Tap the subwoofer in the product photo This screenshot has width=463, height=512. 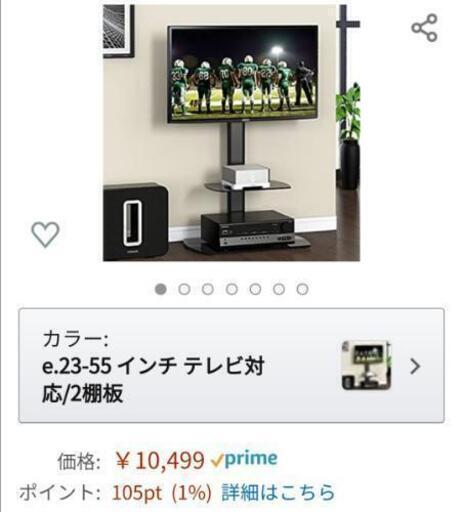(135, 222)
